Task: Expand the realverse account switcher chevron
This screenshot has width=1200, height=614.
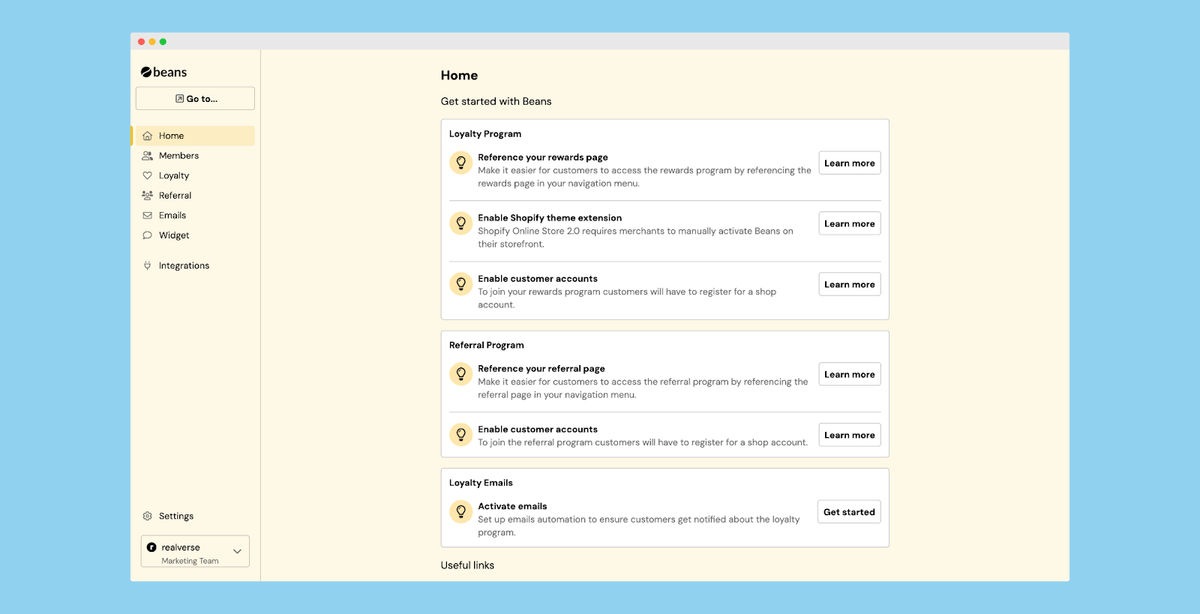Action: point(237,551)
